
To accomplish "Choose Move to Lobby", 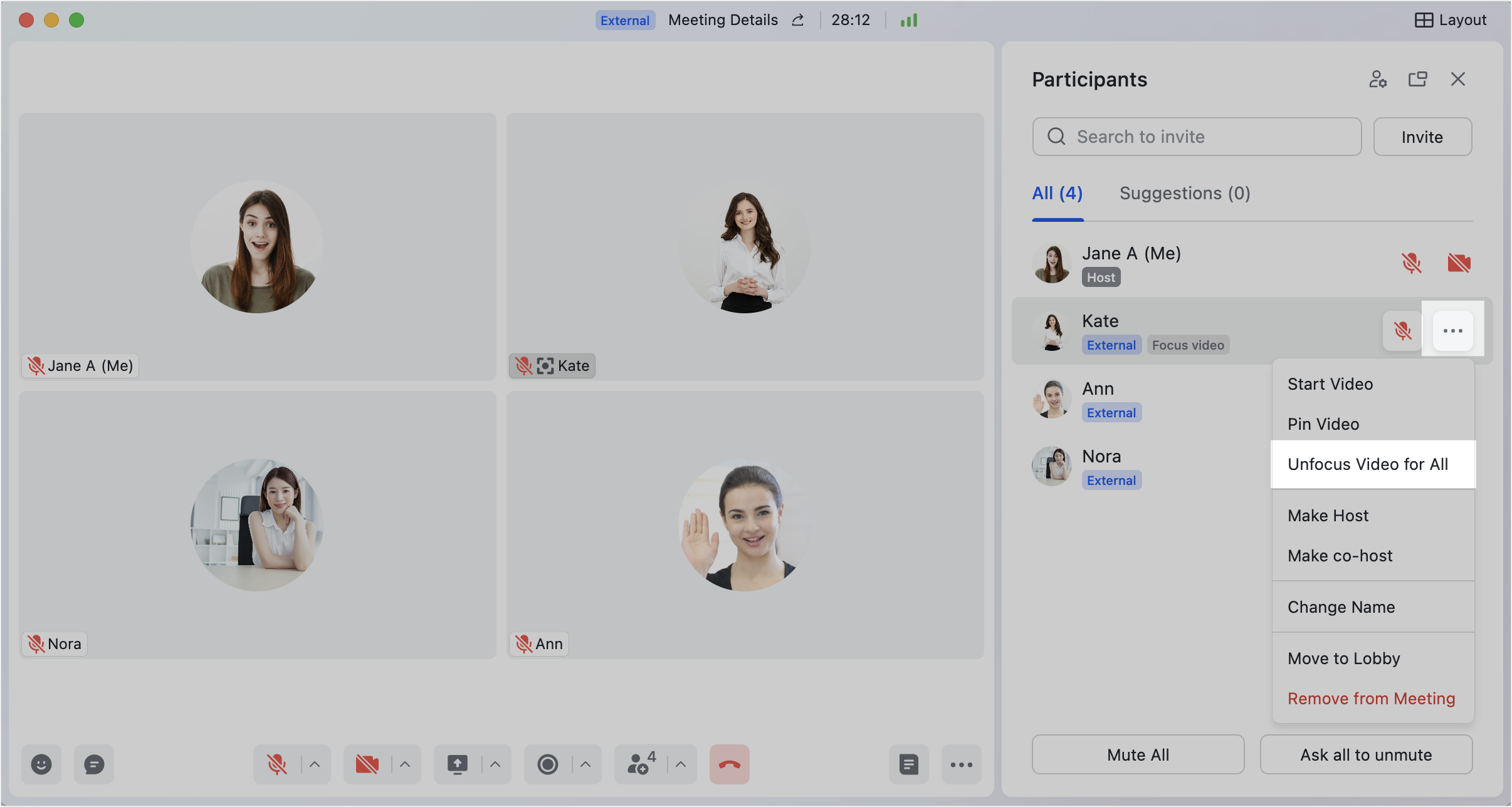I will [x=1373, y=659].
